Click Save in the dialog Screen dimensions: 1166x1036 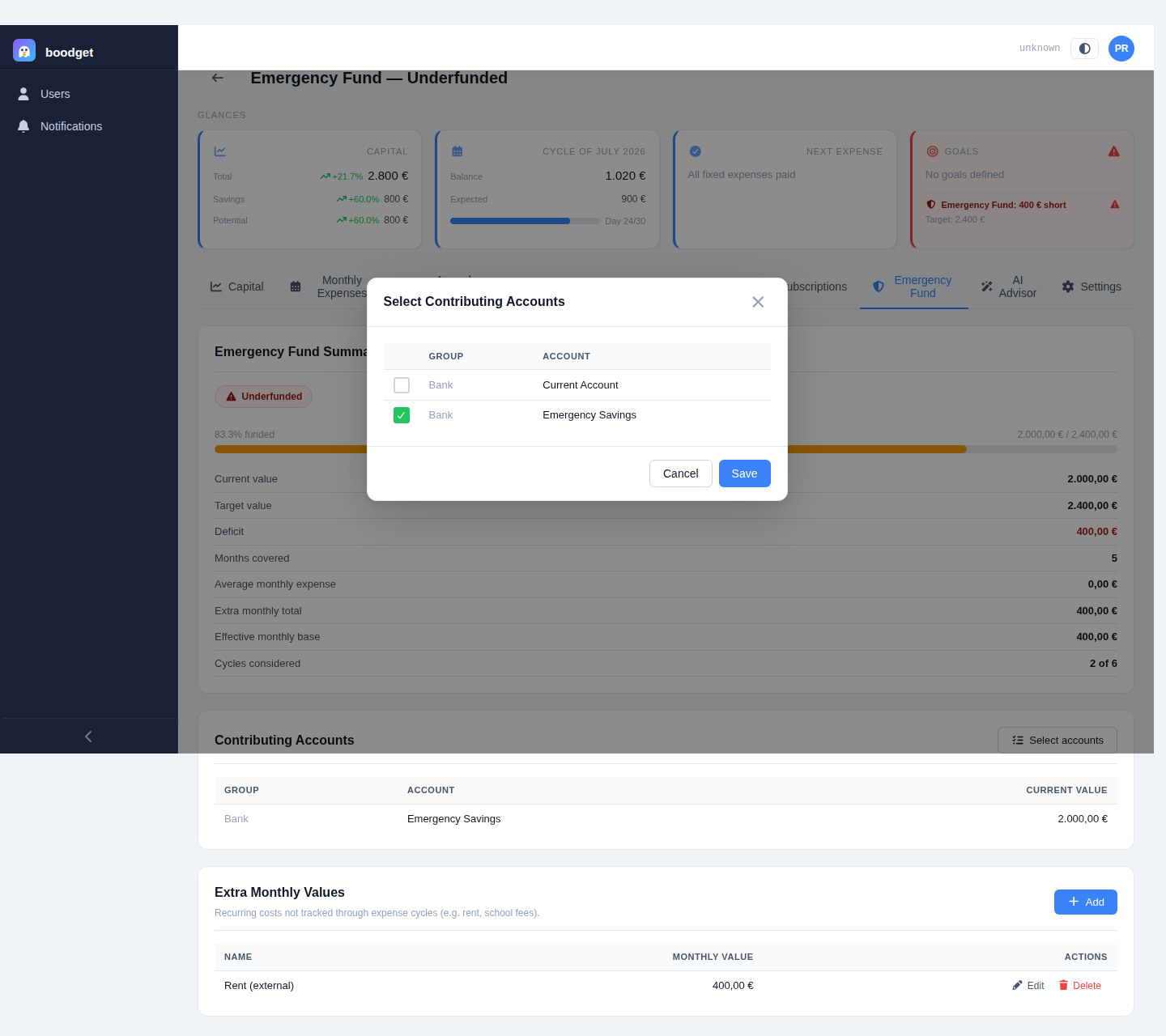pyautogui.click(x=745, y=473)
